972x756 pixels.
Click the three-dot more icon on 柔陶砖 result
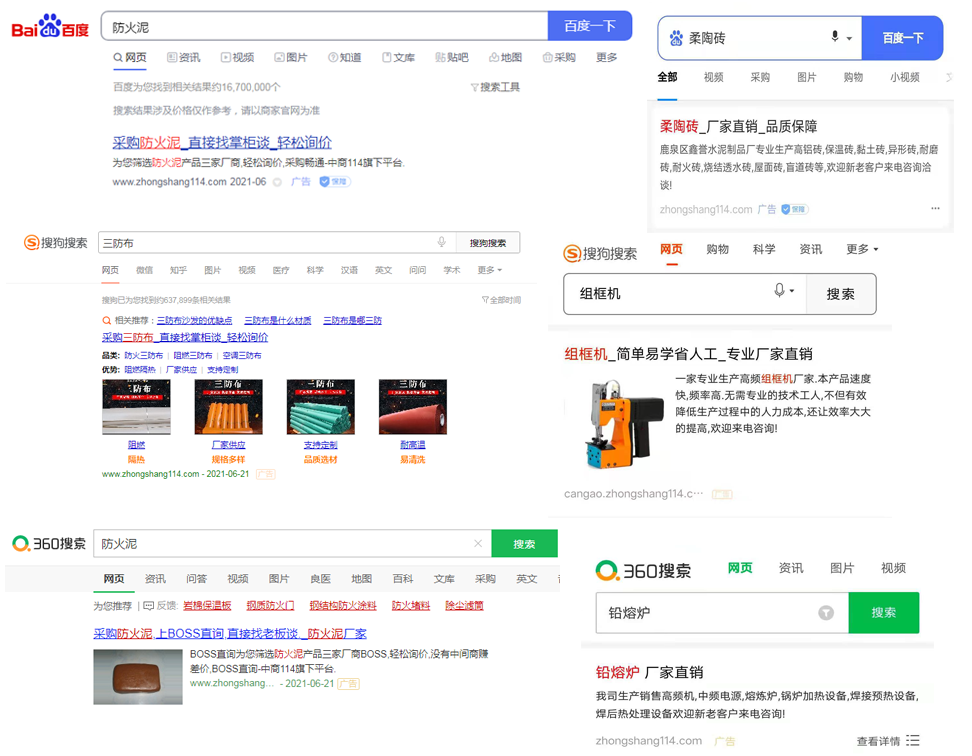click(x=935, y=208)
